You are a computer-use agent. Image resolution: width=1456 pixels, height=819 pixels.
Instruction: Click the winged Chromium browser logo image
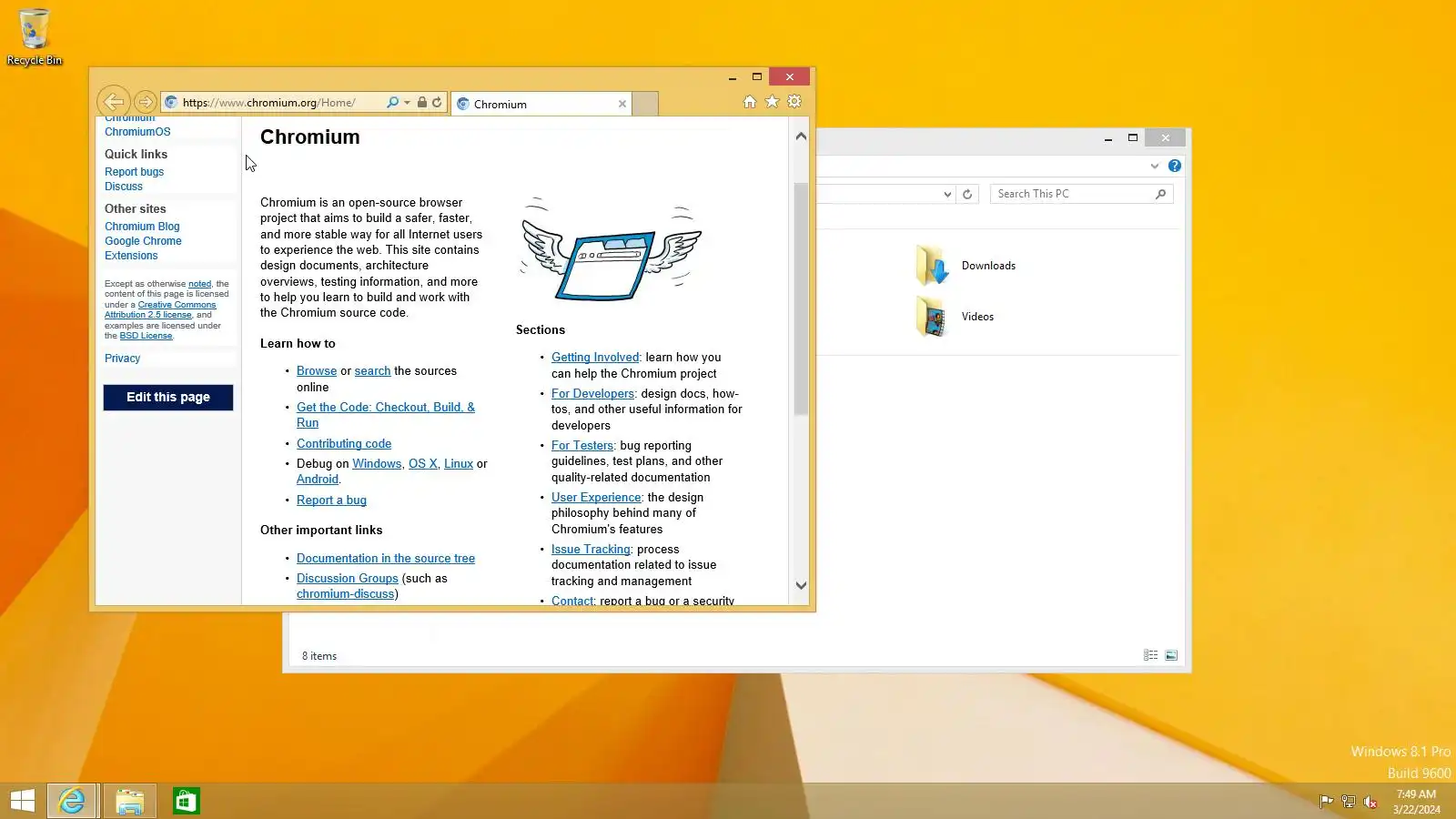click(611, 249)
